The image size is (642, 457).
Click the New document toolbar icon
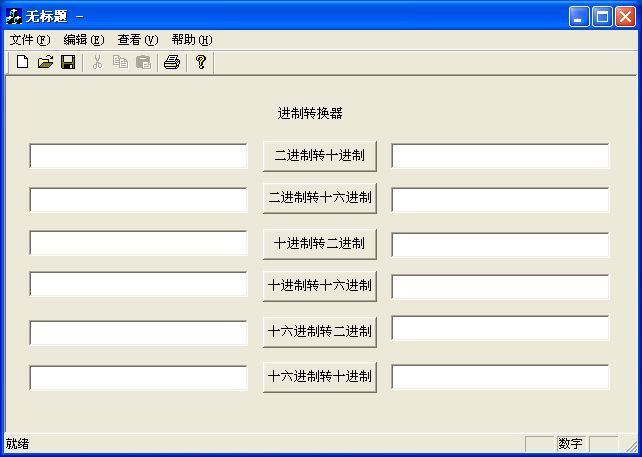pos(23,62)
